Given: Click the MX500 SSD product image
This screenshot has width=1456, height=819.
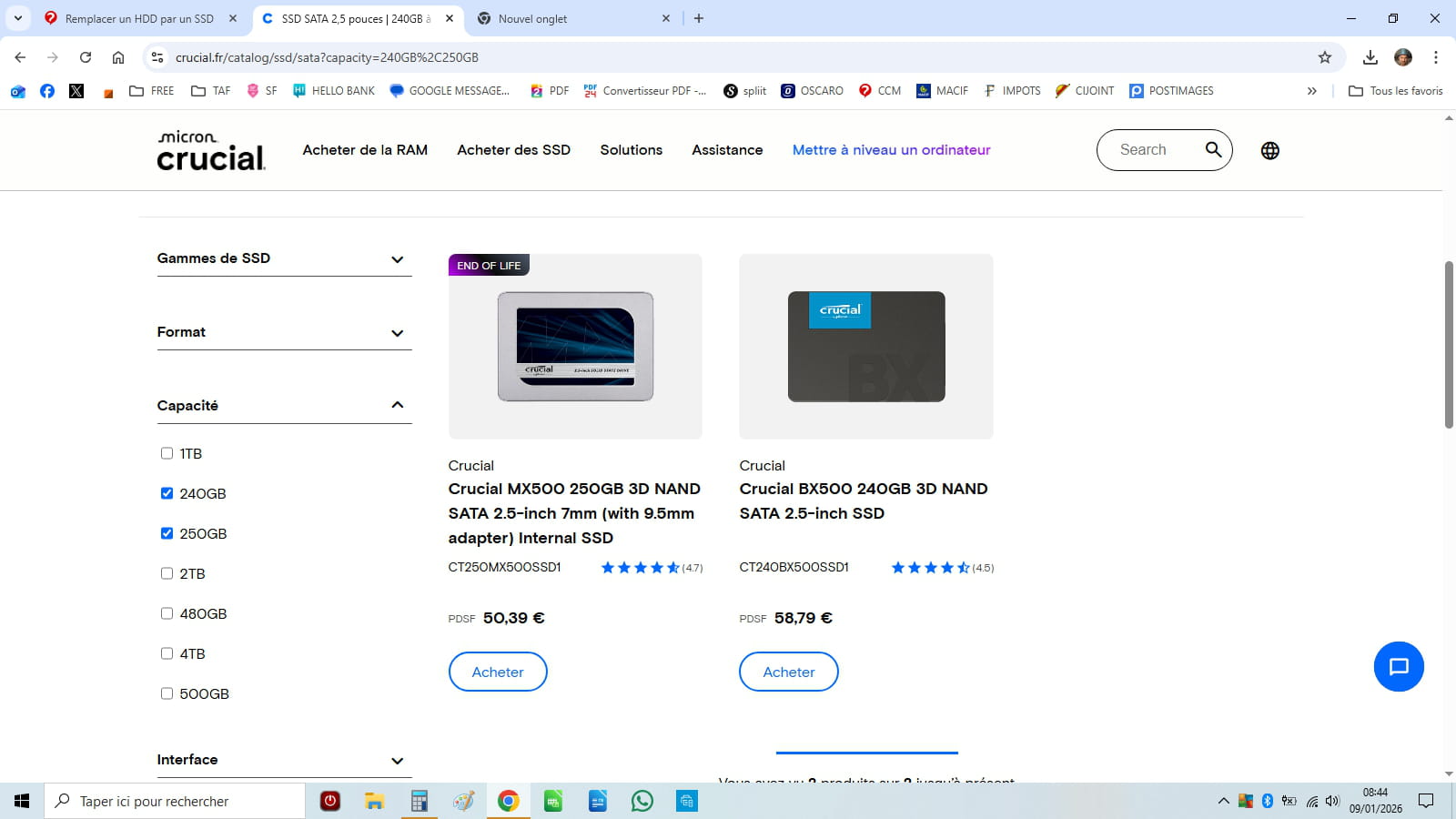Looking at the screenshot, I should pyautogui.click(x=575, y=347).
